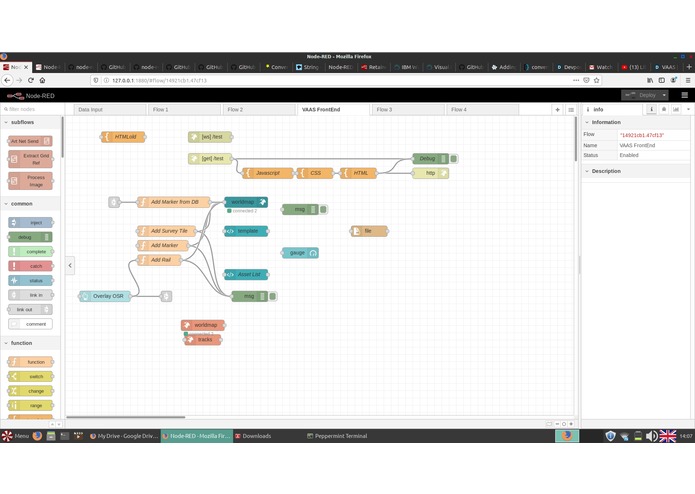Switch to the Flow 2 tab
The height and width of the screenshot is (494, 695).
259,109
